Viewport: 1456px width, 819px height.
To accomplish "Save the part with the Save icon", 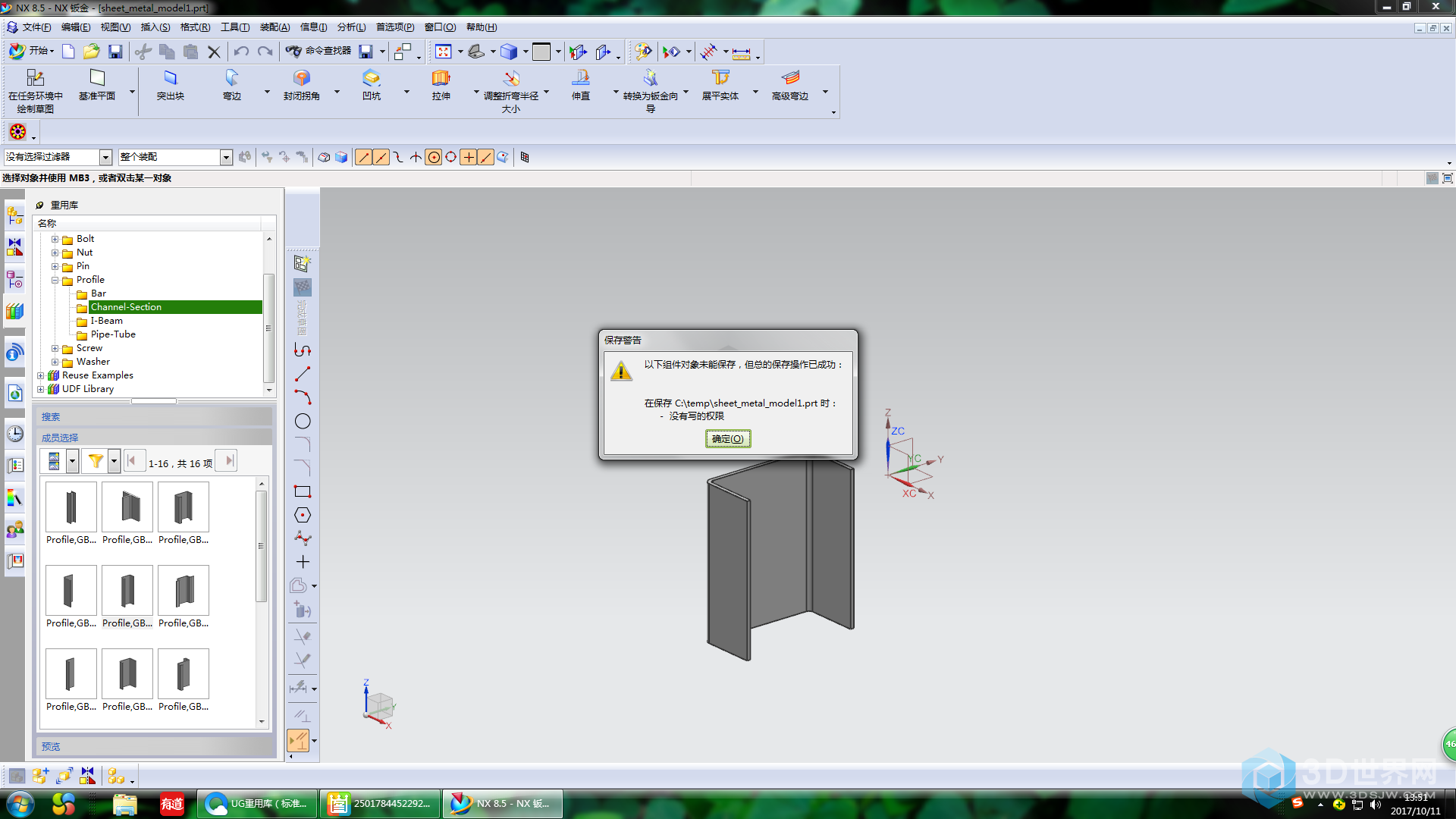I will (115, 52).
